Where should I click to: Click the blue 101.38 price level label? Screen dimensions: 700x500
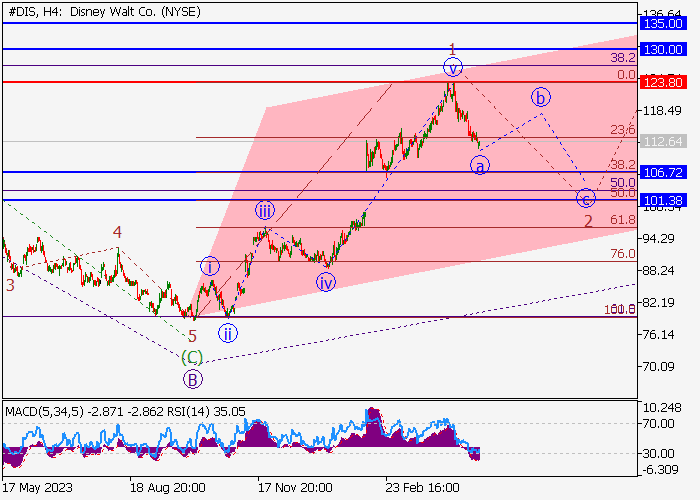663,200
